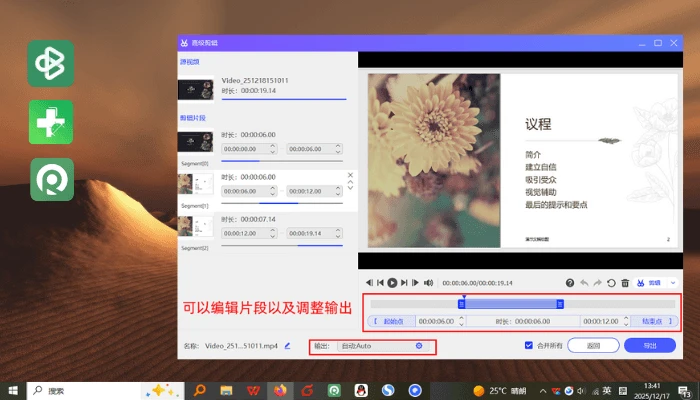Open output settings gear icon next to Auto
Viewport: 700px width, 400px height.
[x=419, y=346]
